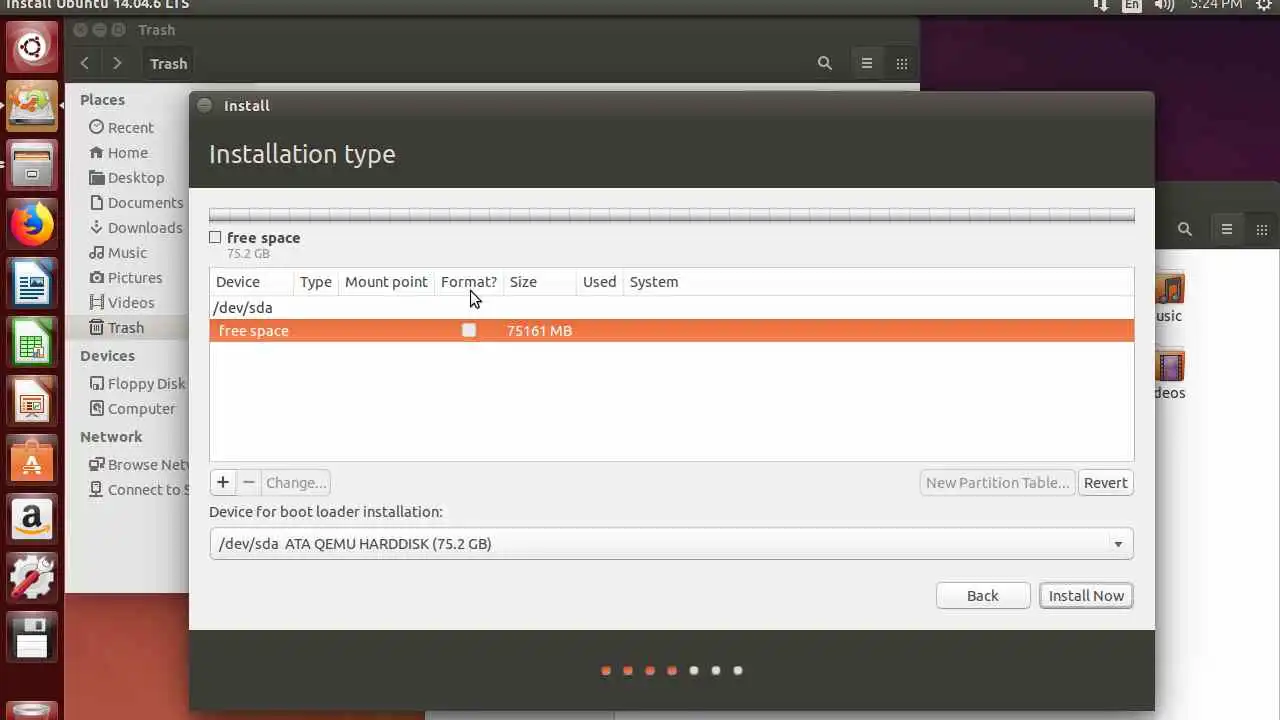Viewport: 1280px width, 720px height.
Task: Click the clock showing 5:24 PM
Action: tap(1215, 5)
